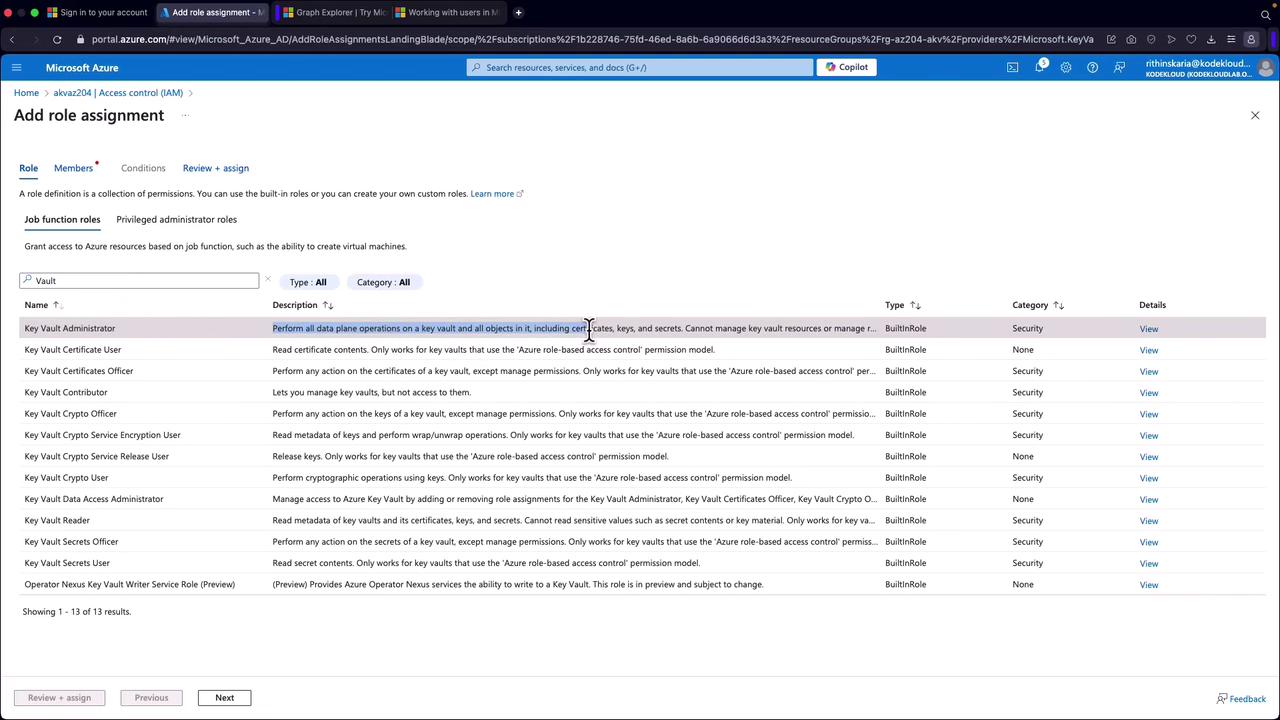Switch to the Role tab
The width and height of the screenshot is (1280, 720).
[x=28, y=168]
